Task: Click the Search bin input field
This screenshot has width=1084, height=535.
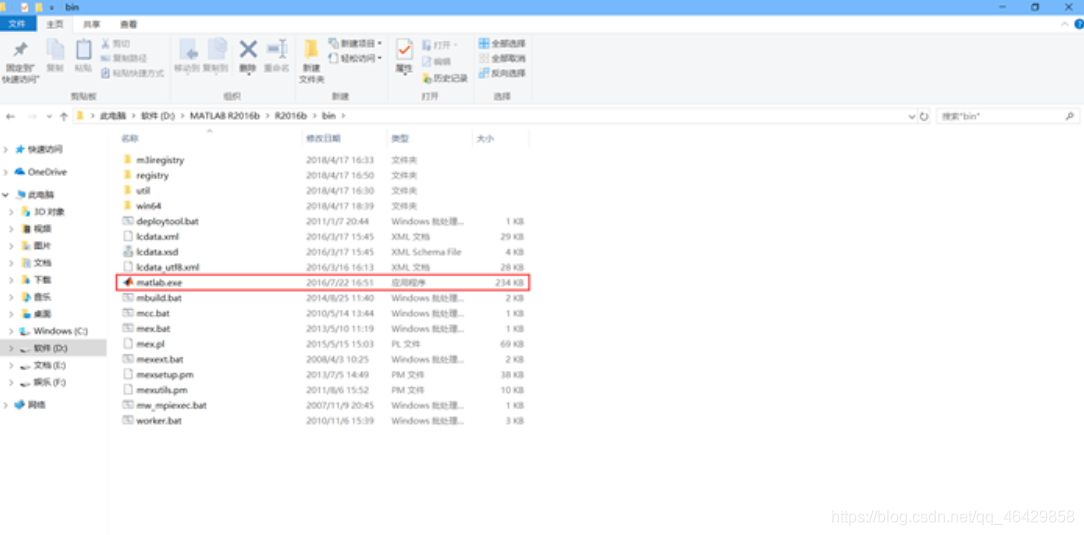Action: click(x=1001, y=117)
